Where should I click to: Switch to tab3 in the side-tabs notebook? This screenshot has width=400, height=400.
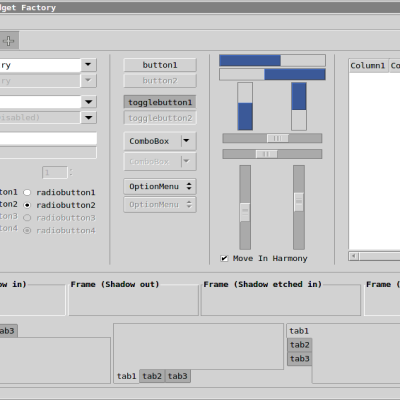tap(300, 359)
